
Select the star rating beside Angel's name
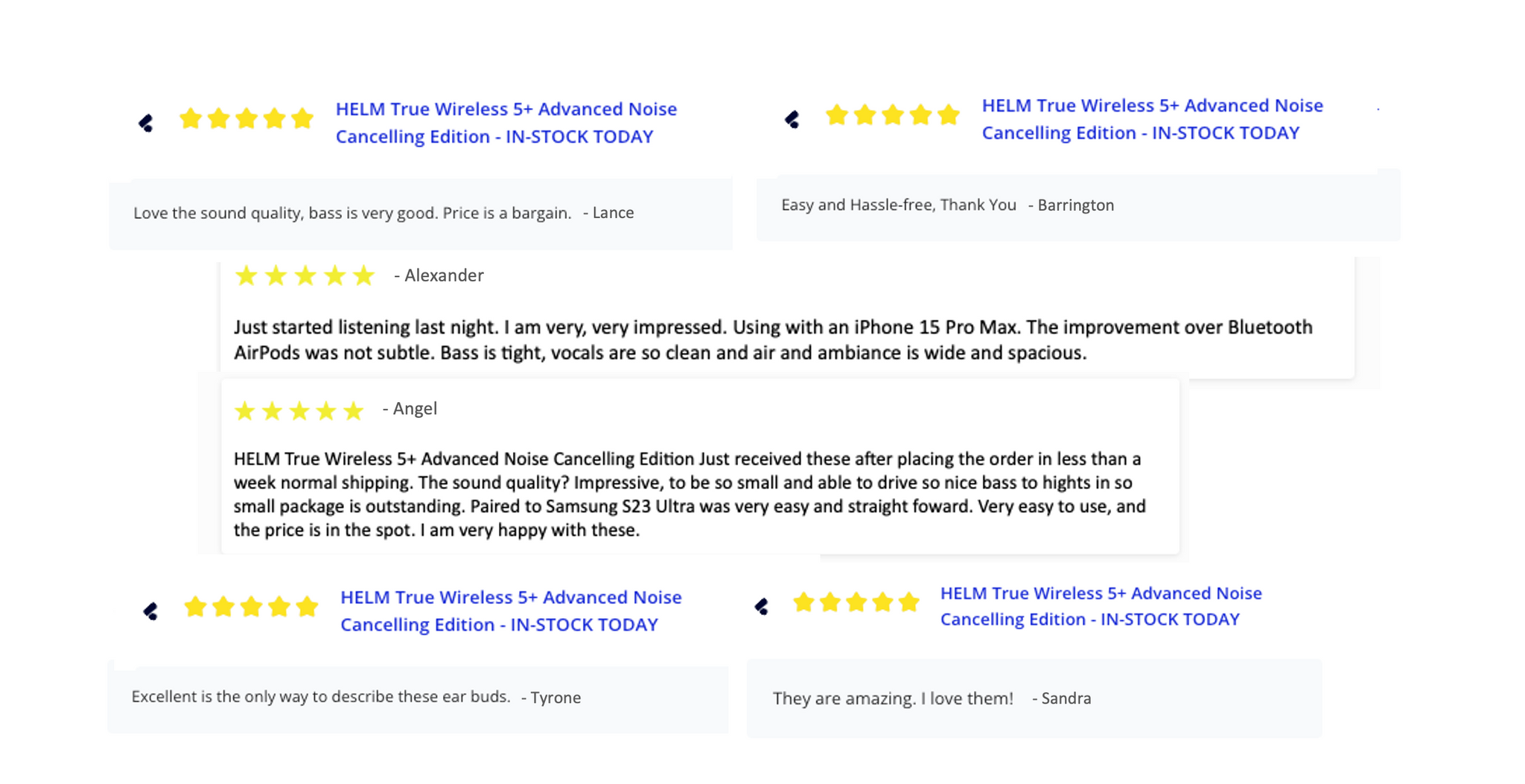point(299,411)
